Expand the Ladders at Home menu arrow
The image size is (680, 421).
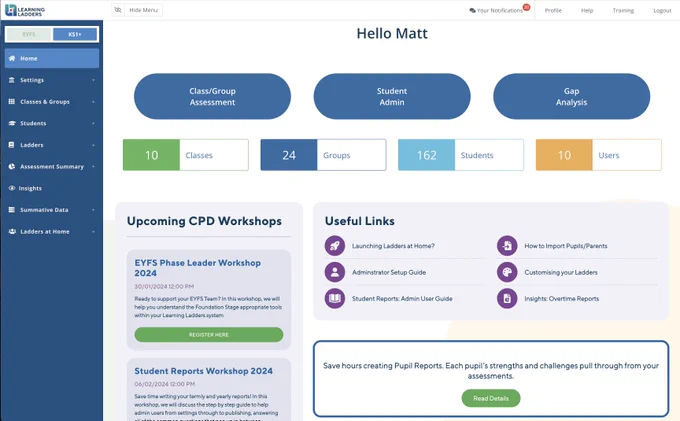tap(93, 232)
